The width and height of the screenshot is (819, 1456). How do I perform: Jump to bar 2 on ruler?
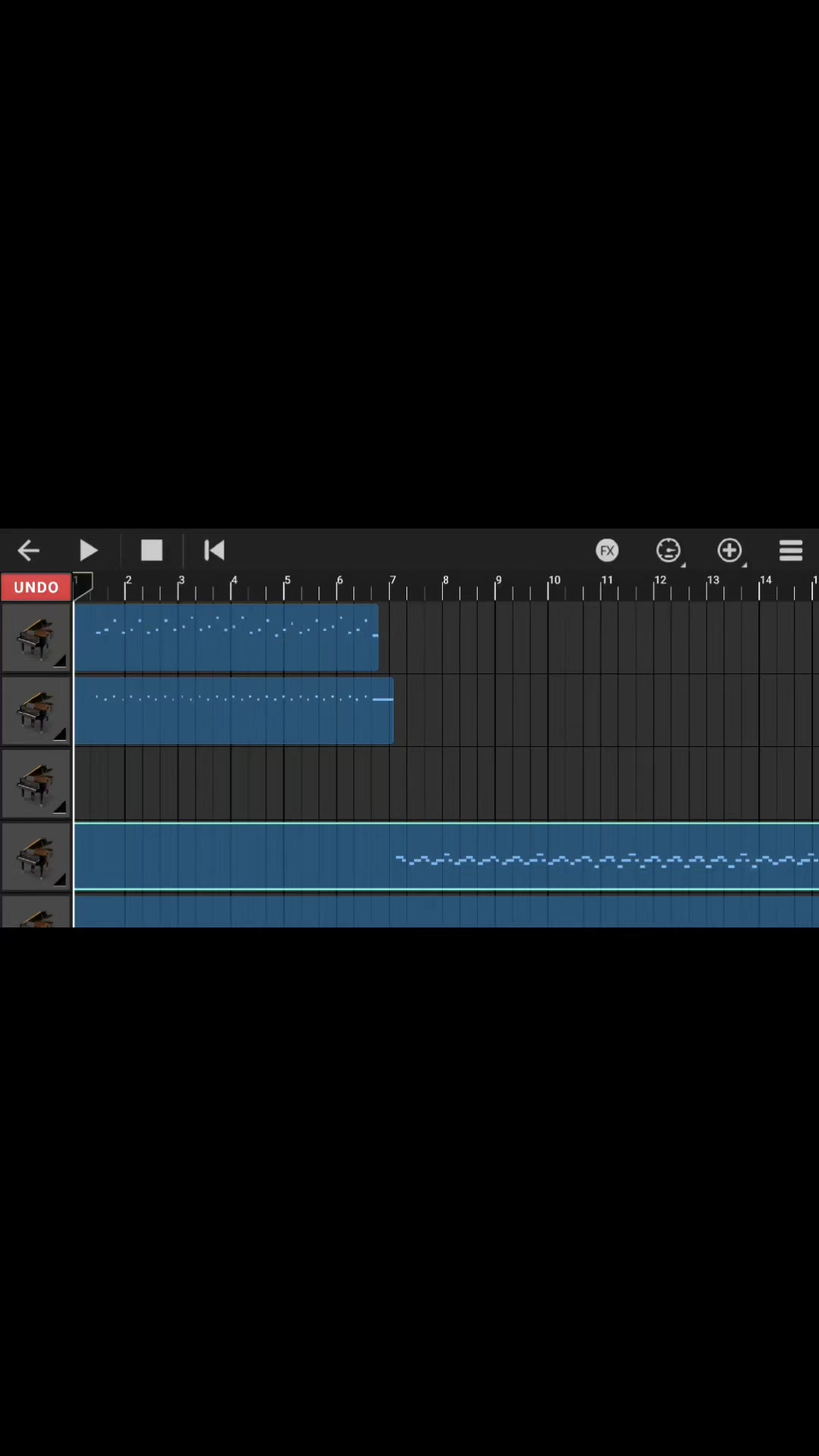pos(128,580)
